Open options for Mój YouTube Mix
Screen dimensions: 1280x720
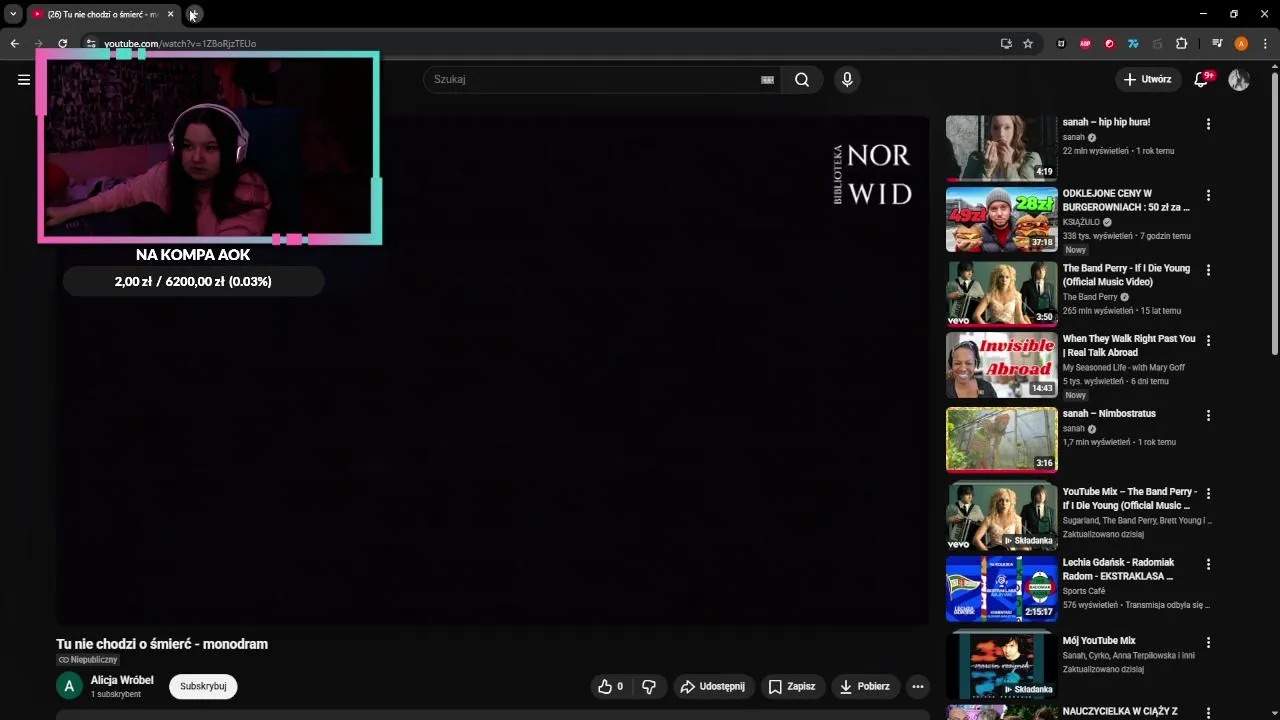[1208, 642]
